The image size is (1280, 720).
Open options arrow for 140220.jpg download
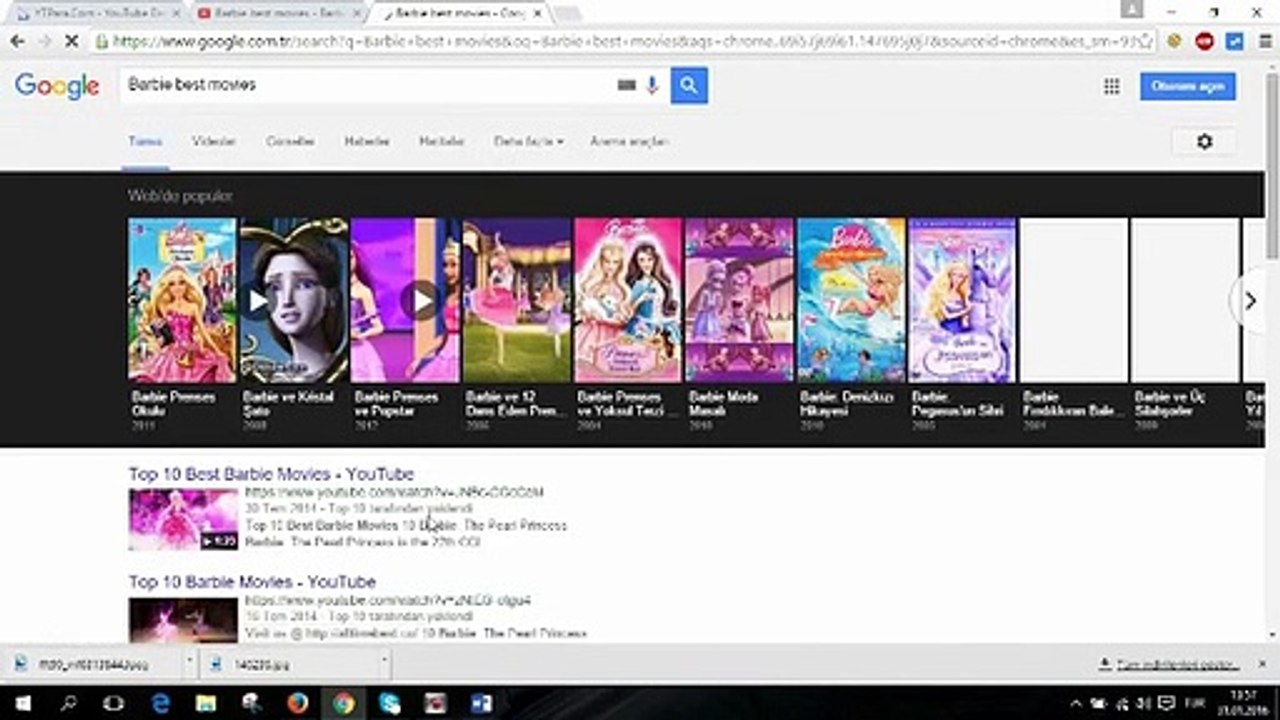pos(384,662)
